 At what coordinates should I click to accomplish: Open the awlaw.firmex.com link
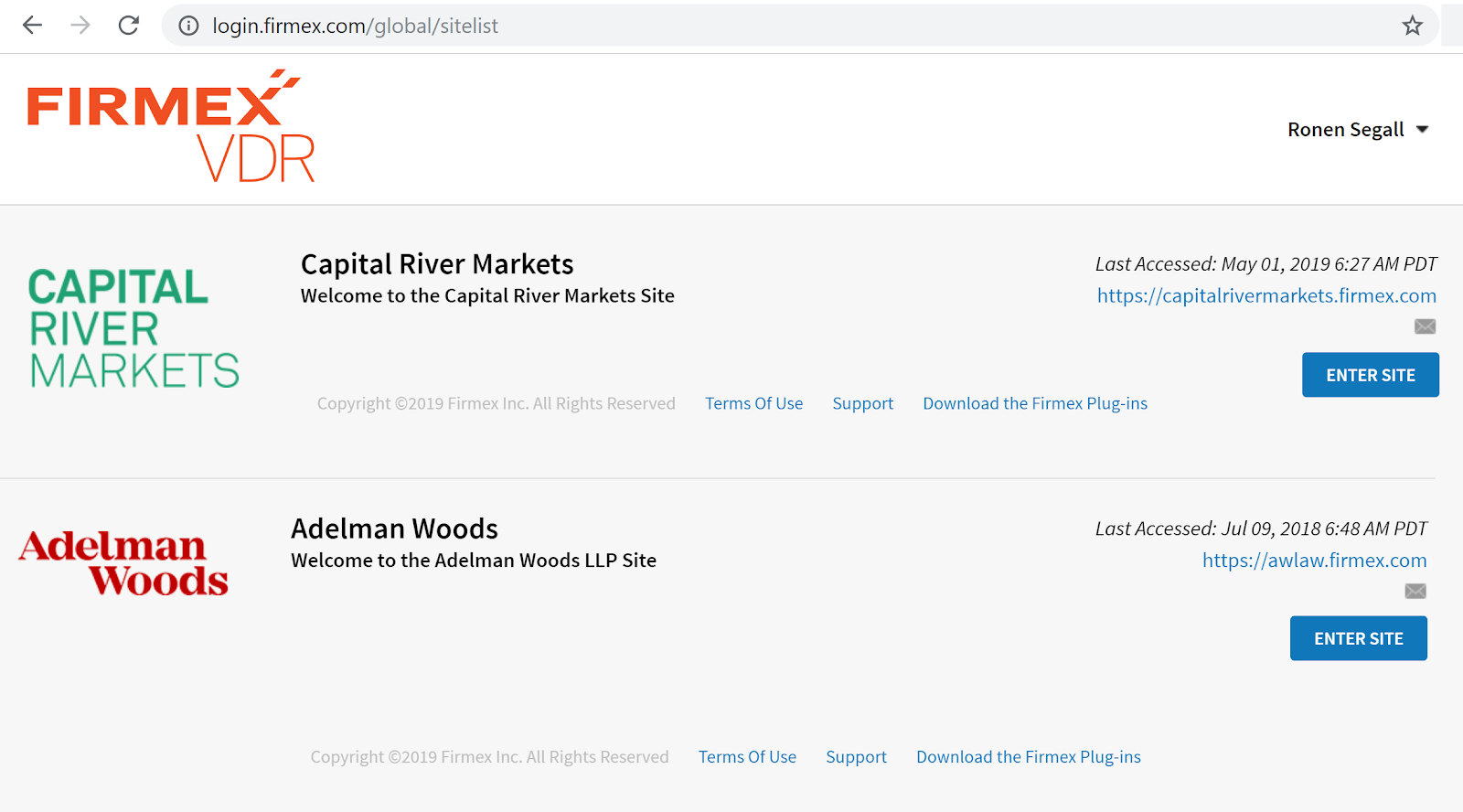pos(1315,560)
